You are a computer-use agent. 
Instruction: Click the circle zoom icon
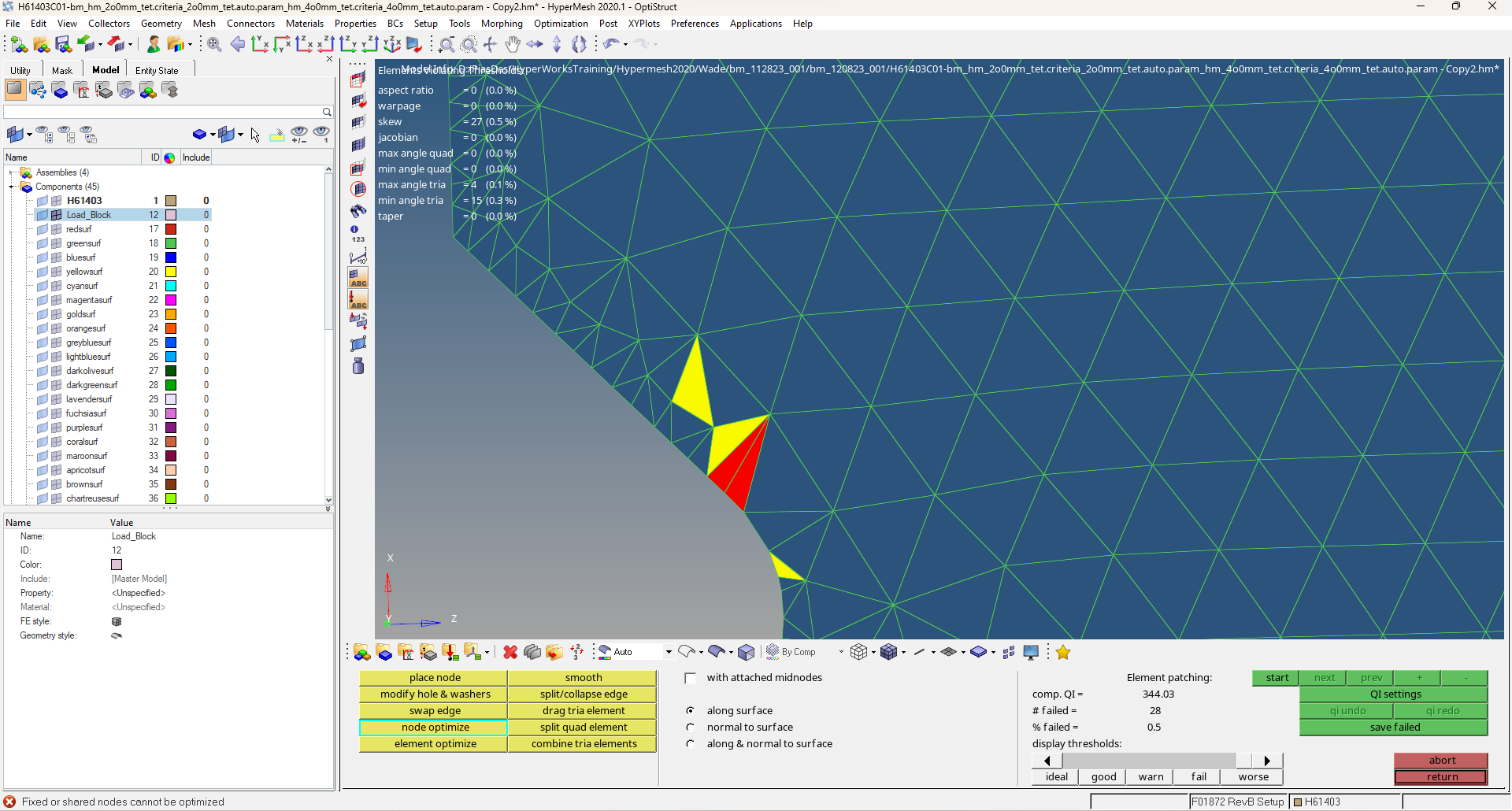469,45
